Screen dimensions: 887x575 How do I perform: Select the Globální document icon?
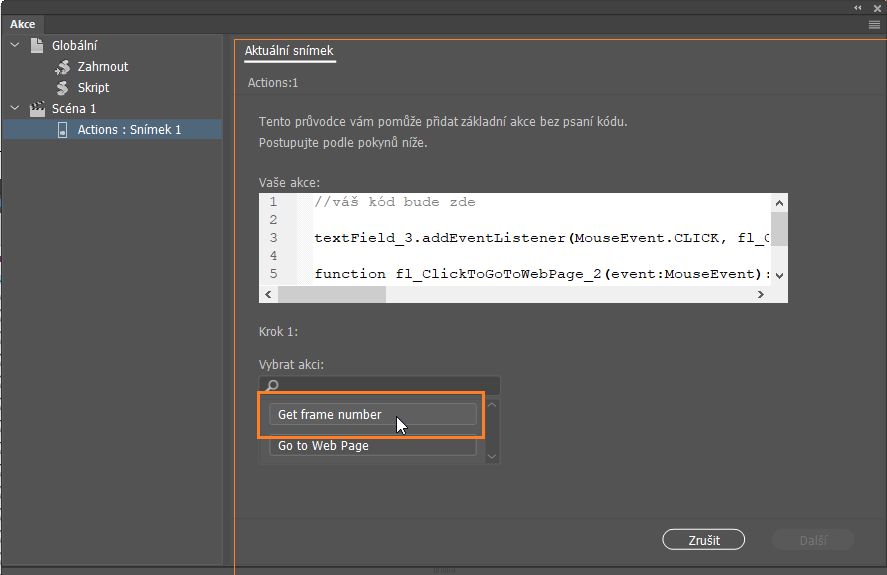pos(37,45)
